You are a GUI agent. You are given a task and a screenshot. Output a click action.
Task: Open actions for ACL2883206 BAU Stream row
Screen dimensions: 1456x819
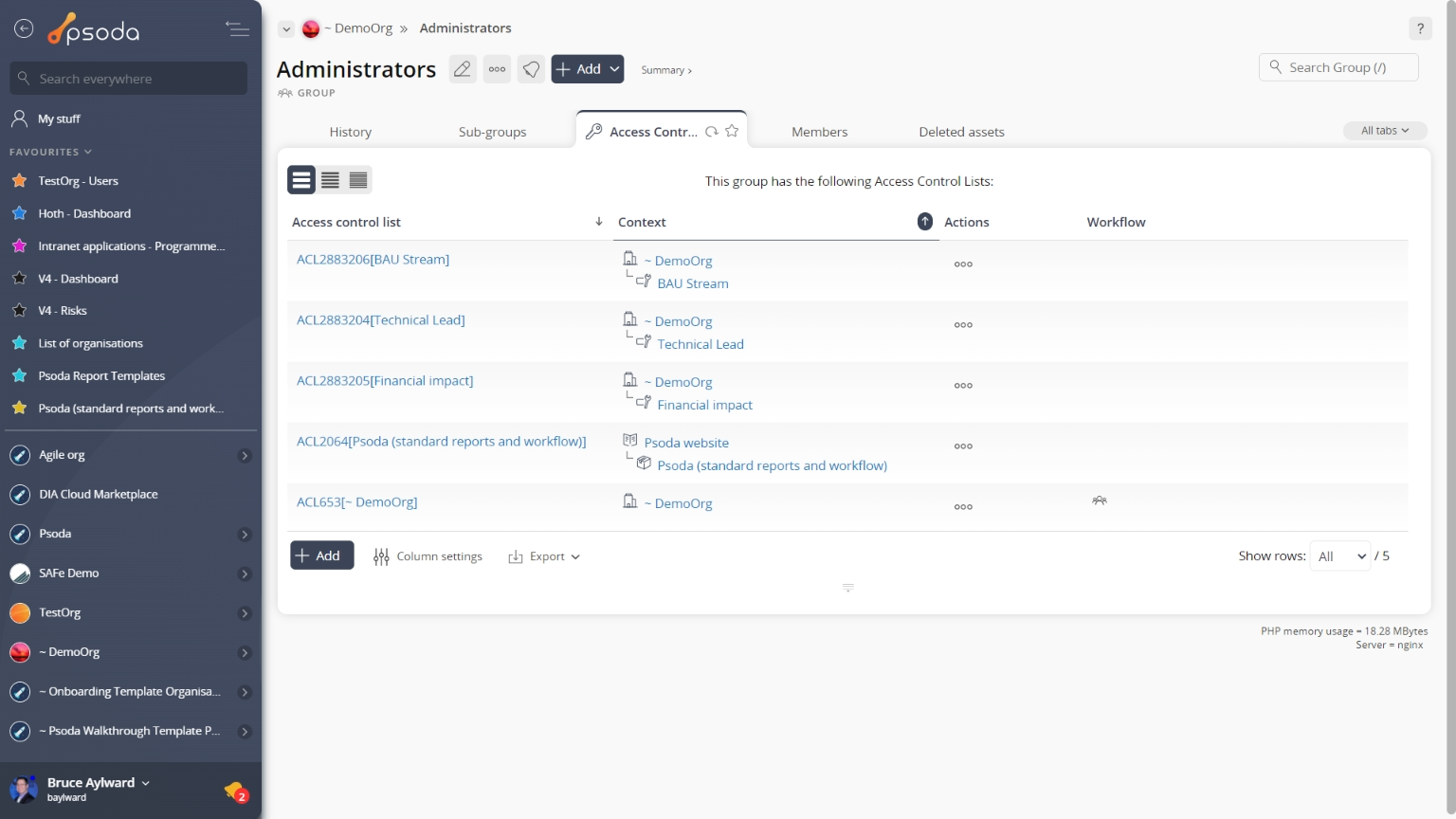(963, 264)
